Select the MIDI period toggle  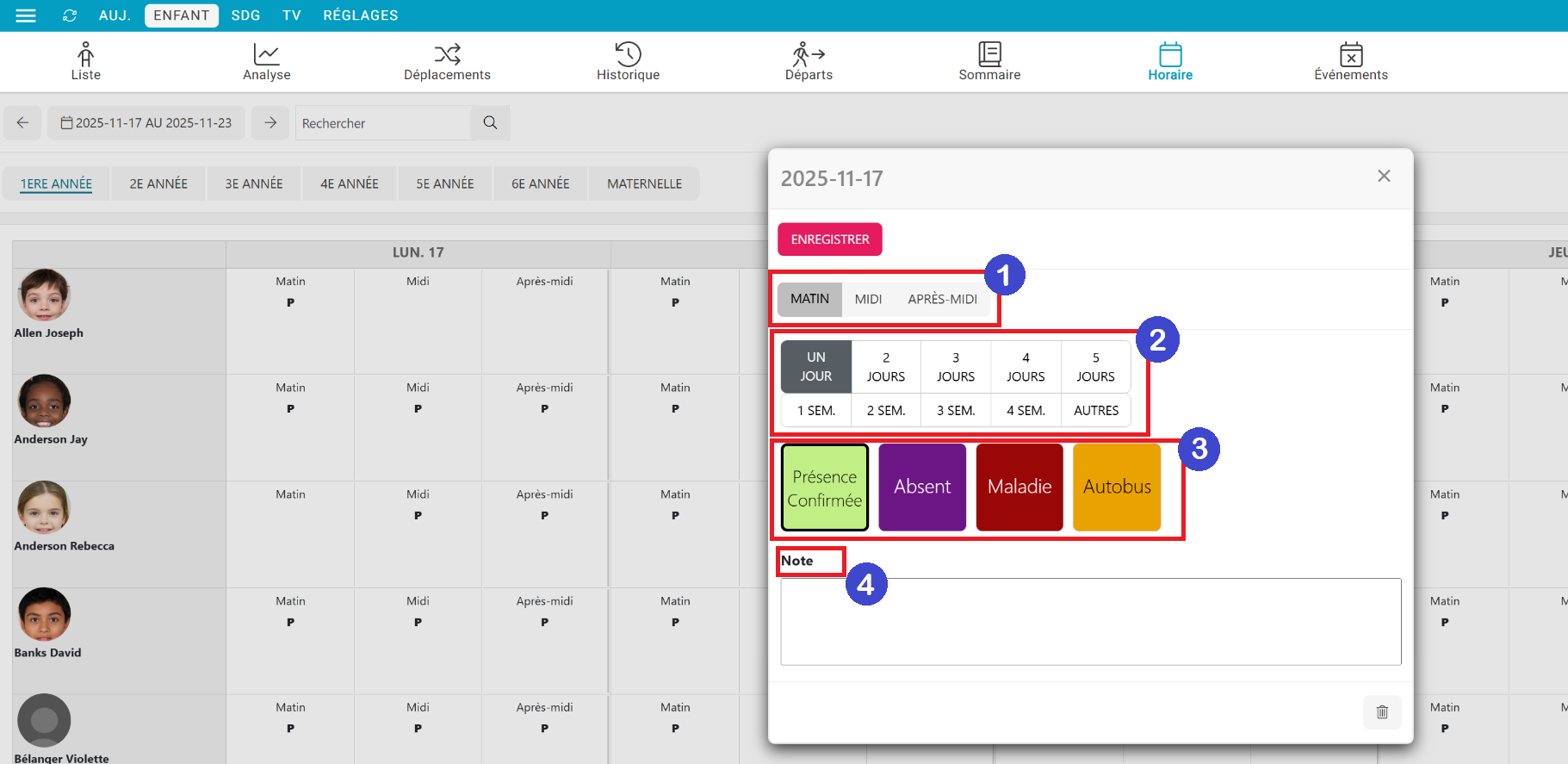coord(868,299)
